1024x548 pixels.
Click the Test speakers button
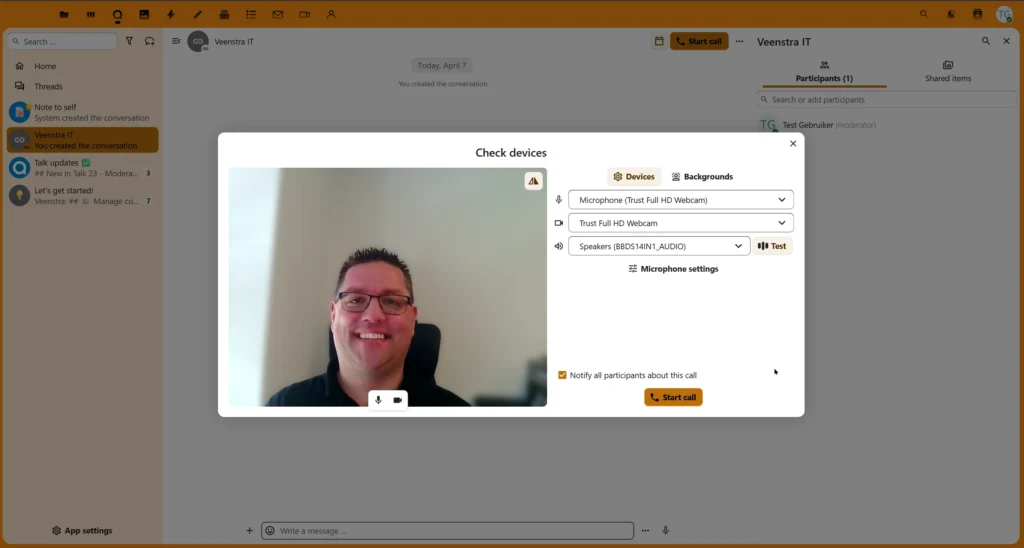(x=772, y=246)
